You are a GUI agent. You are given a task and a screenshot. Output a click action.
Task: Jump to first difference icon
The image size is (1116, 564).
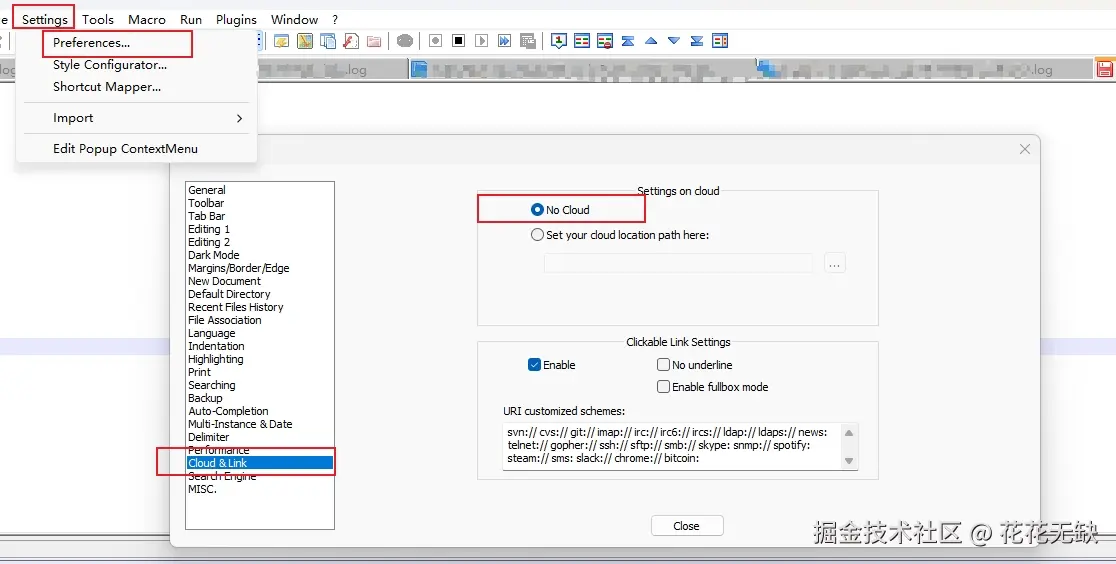(x=628, y=41)
